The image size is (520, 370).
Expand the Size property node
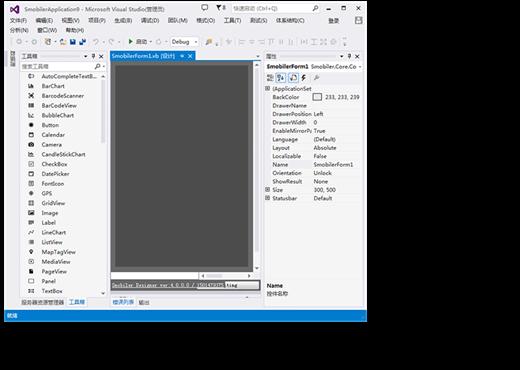tap(267, 189)
